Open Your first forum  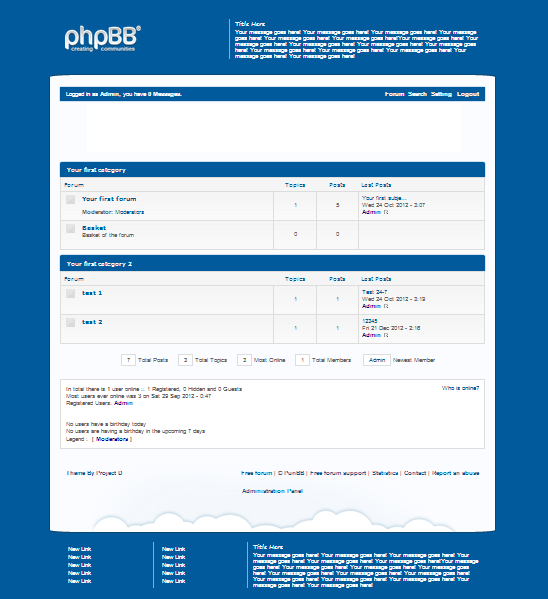coord(109,199)
